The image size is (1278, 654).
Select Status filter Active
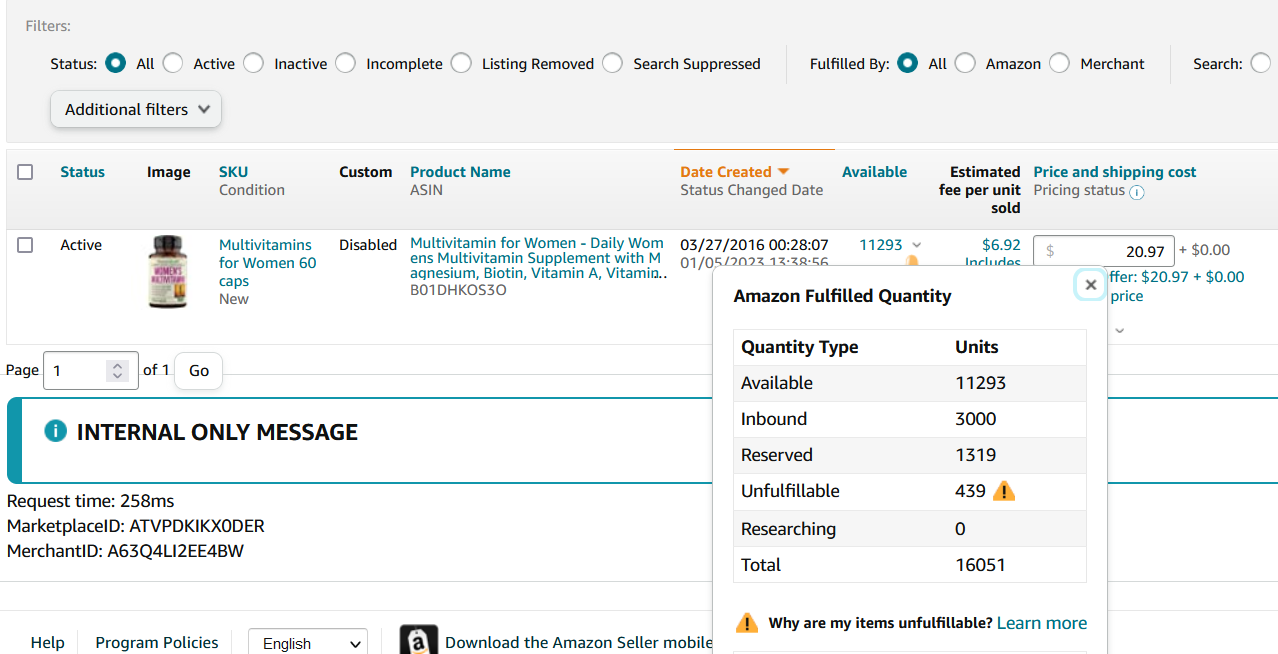(x=173, y=63)
